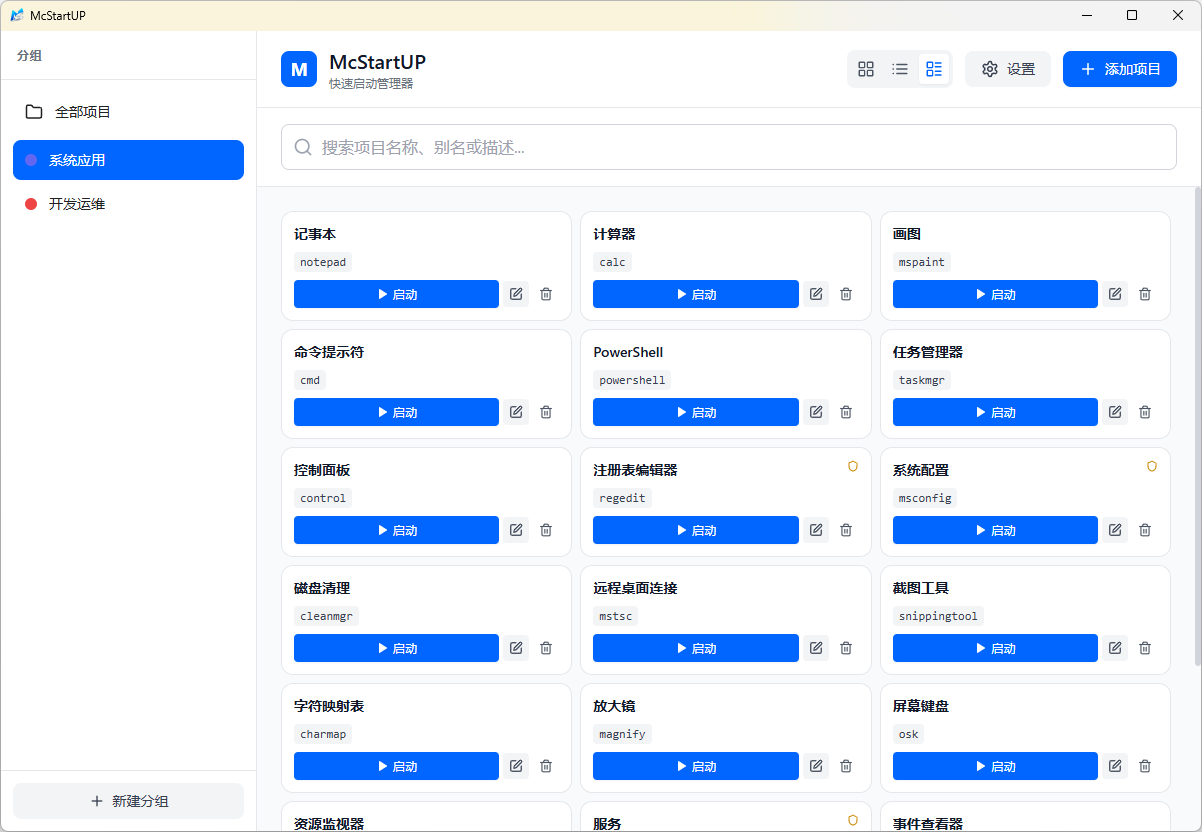Launch 放大镜 with 启动 button

click(x=696, y=766)
